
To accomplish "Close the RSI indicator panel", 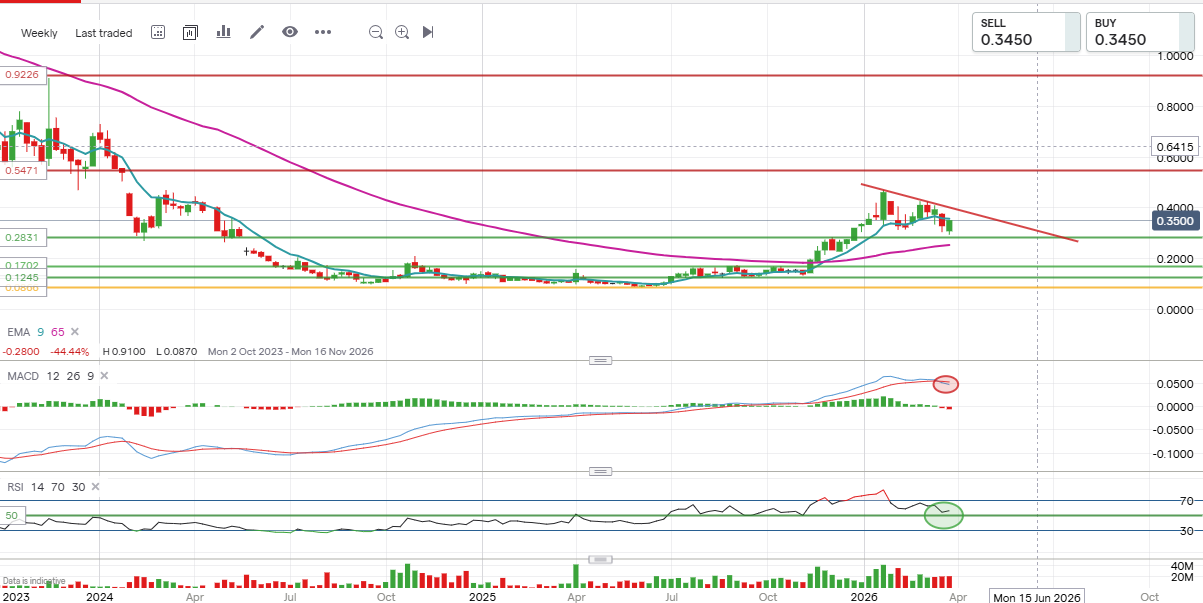I will pyautogui.click(x=95, y=487).
